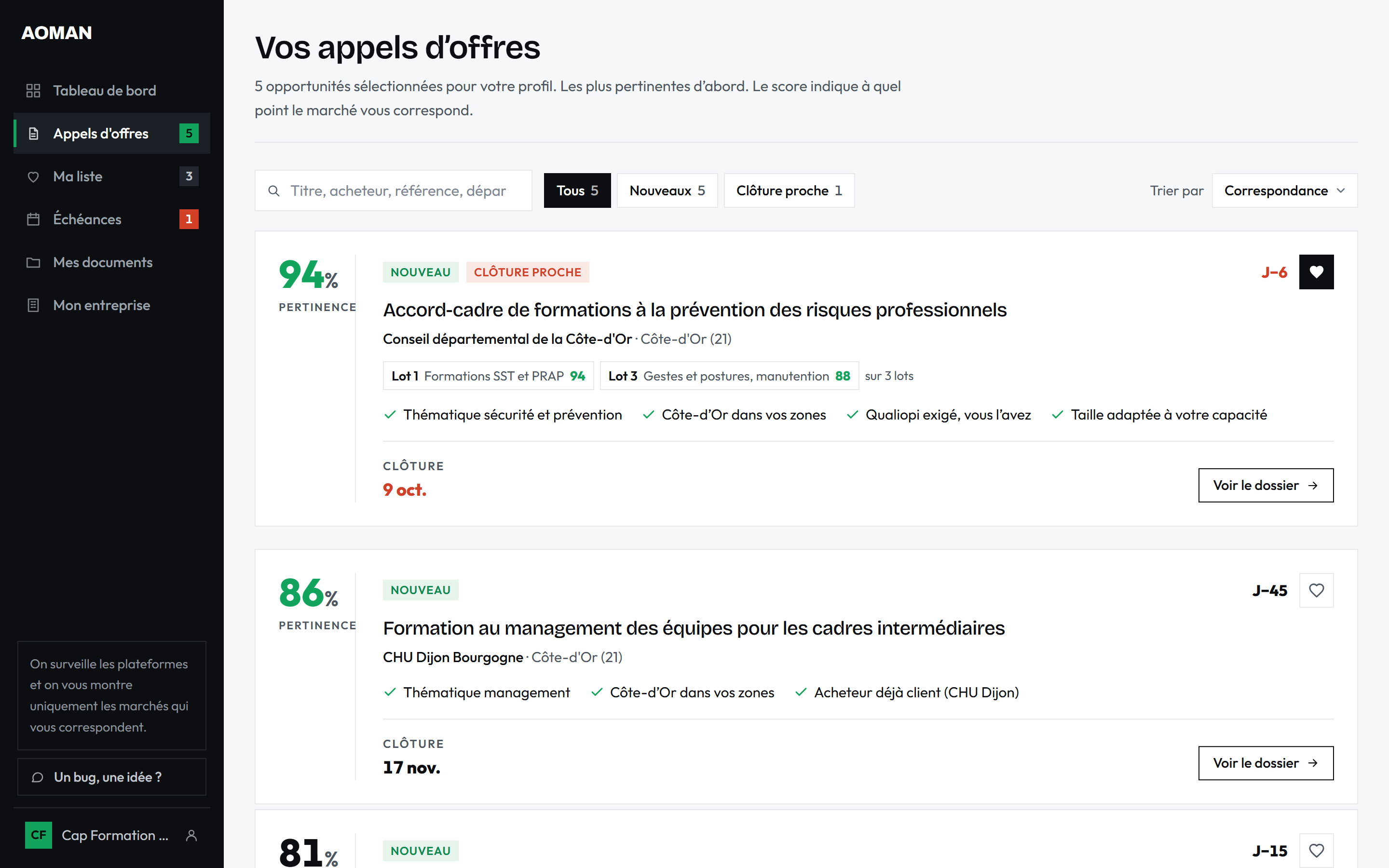The height and width of the screenshot is (868, 1389).
Task: Select the Tous 5 filter tab
Action: point(577,190)
